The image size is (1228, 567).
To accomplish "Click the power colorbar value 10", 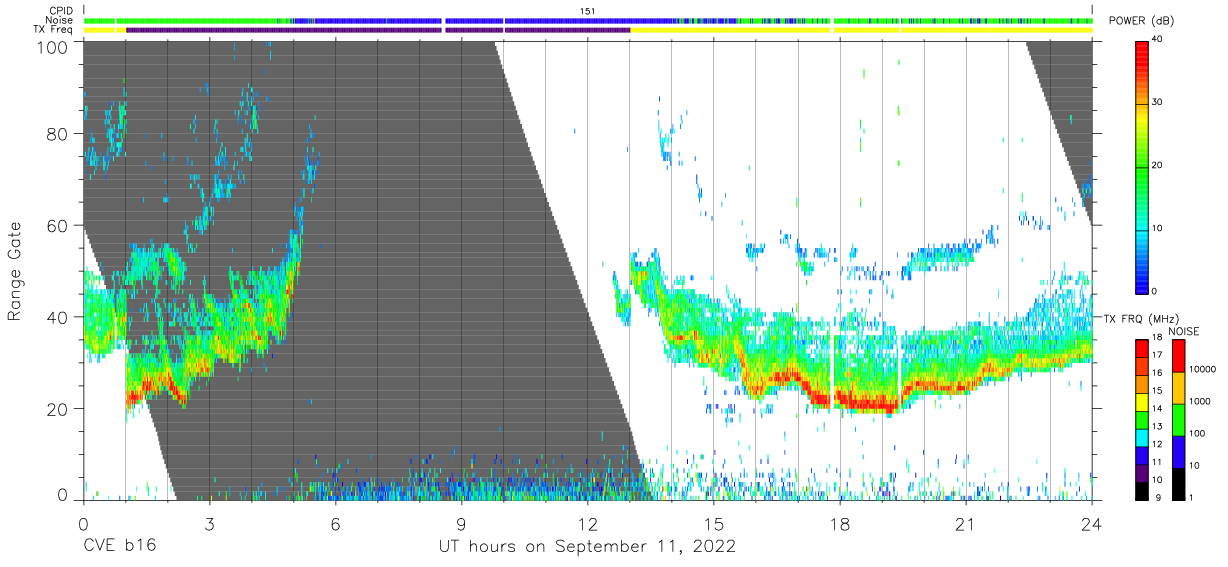I will coord(1156,228).
